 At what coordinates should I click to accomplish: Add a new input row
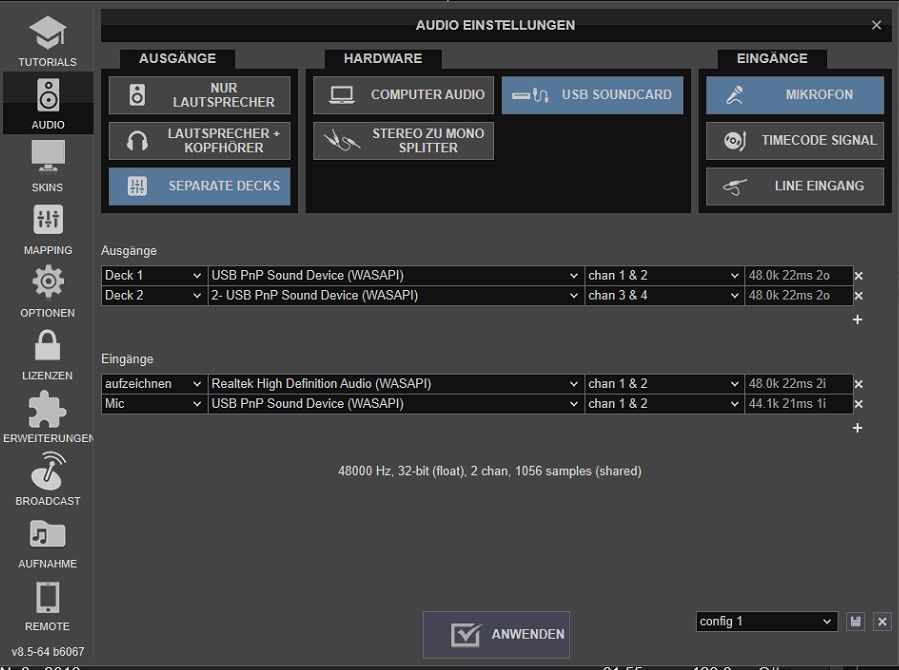click(857, 428)
